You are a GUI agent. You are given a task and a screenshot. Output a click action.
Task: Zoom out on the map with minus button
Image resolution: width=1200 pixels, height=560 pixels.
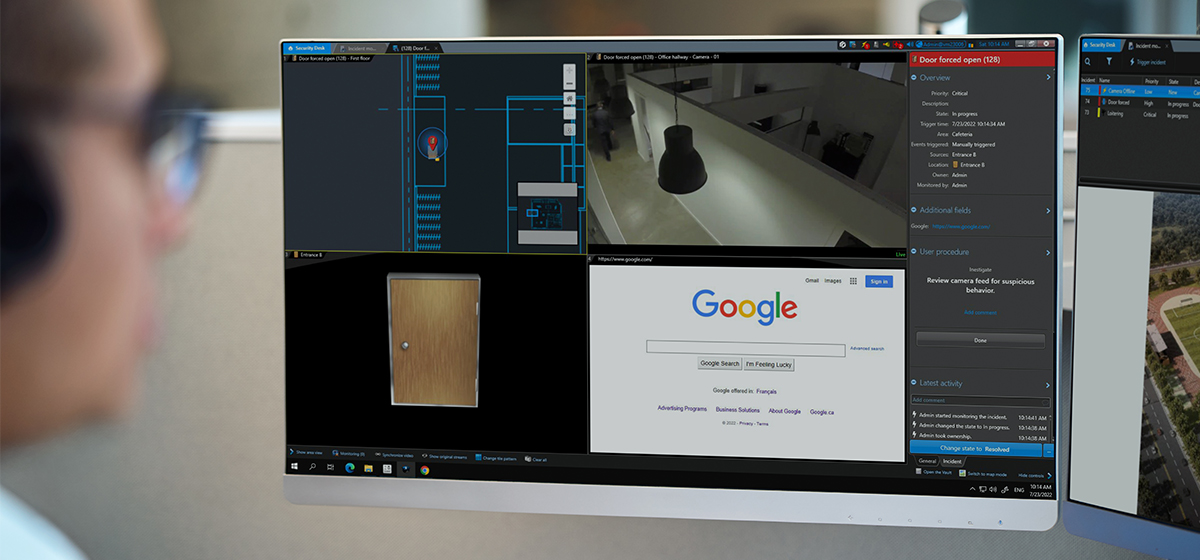569,85
